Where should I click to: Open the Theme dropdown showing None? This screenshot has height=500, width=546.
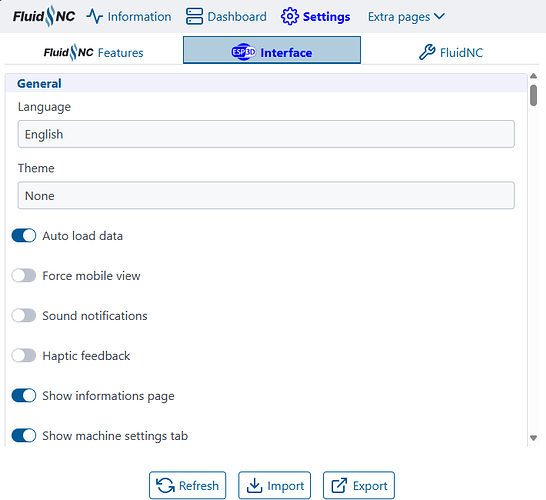pos(266,195)
